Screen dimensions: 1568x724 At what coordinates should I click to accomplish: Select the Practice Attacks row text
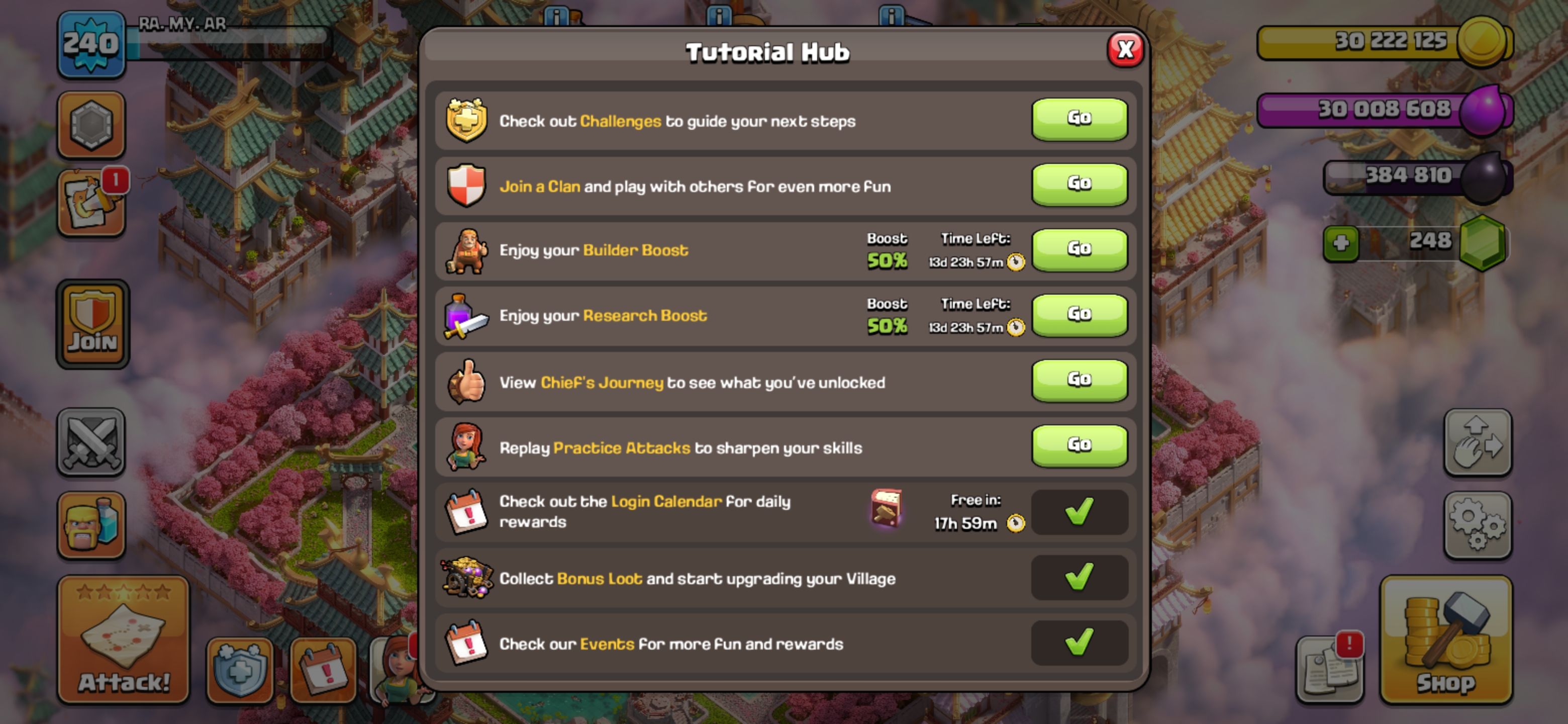click(680, 447)
